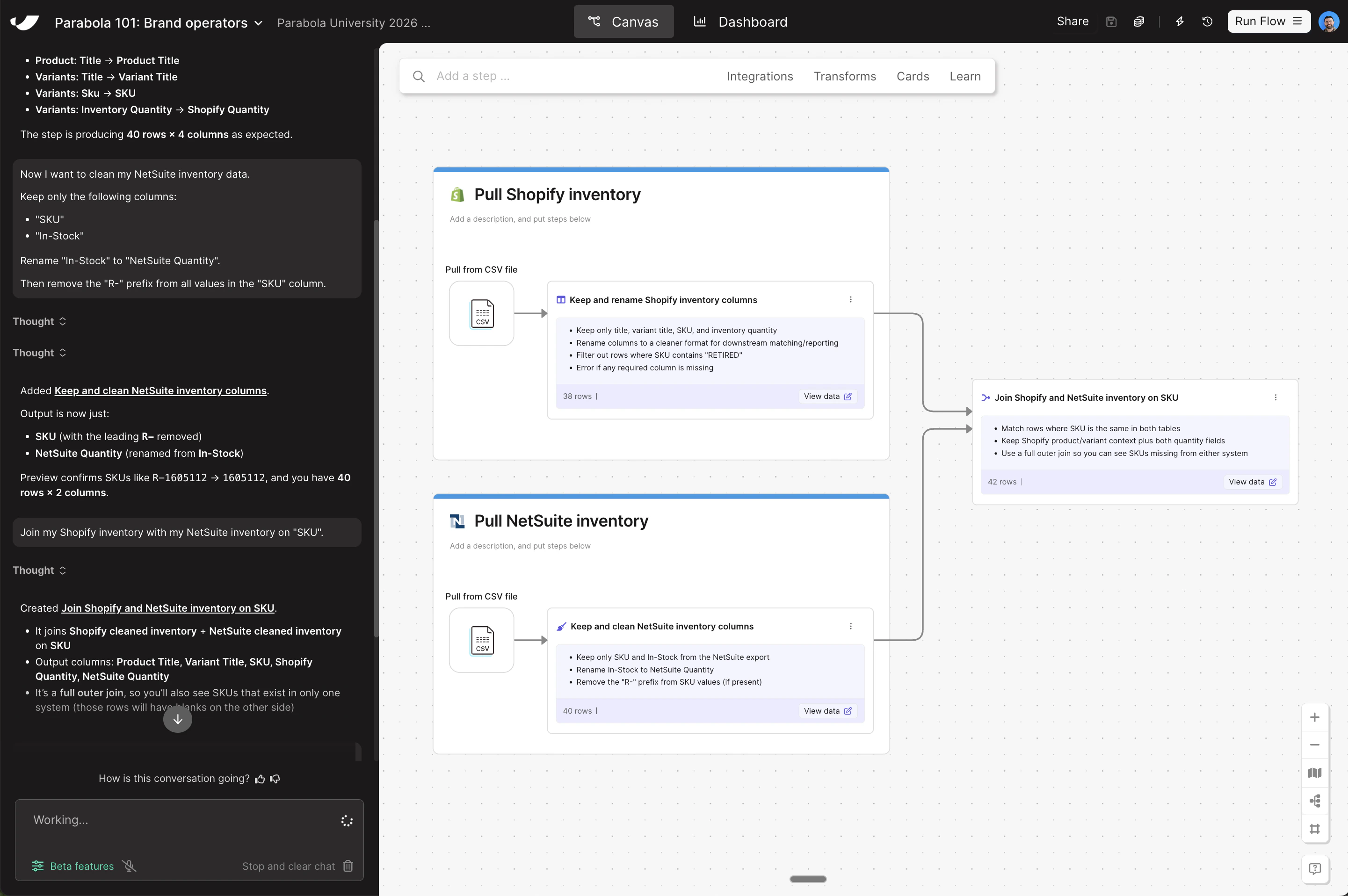This screenshot has width=1348, height=896.
Task: Open the stacked copies icon in header
Action: (x=1139, y=22)
